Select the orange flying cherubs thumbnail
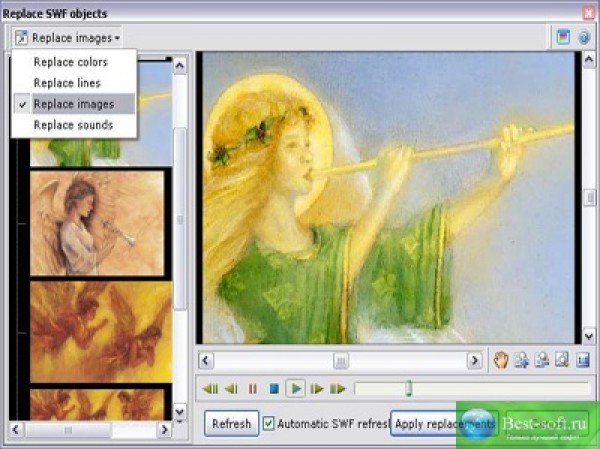Image resolution: width=600 pixels, height=449 pixels. tap(101, 332)
